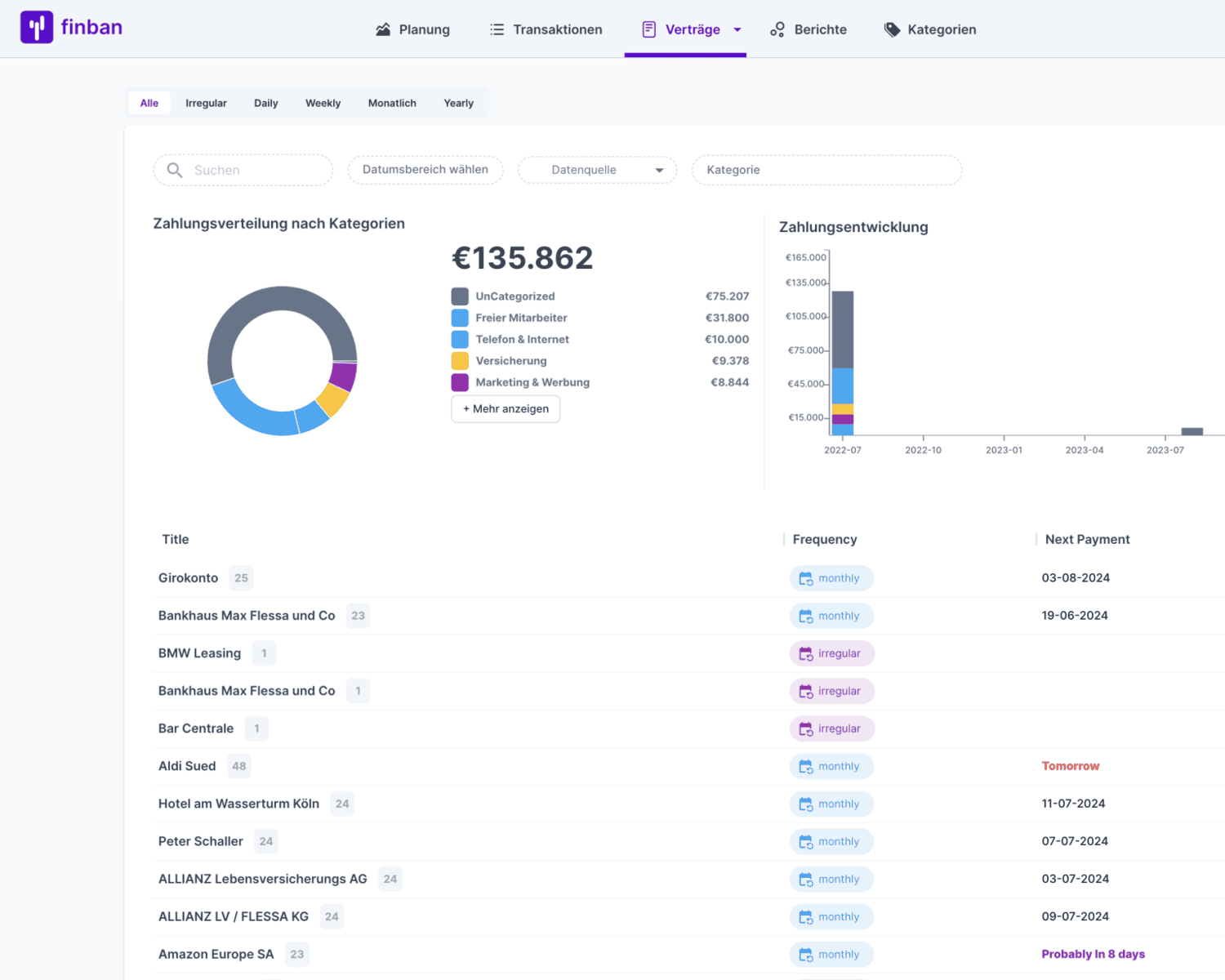Viewport: 1225px width, 980px height.
Task: Click the Kategorien tag icon
Action: click(892, 29)
